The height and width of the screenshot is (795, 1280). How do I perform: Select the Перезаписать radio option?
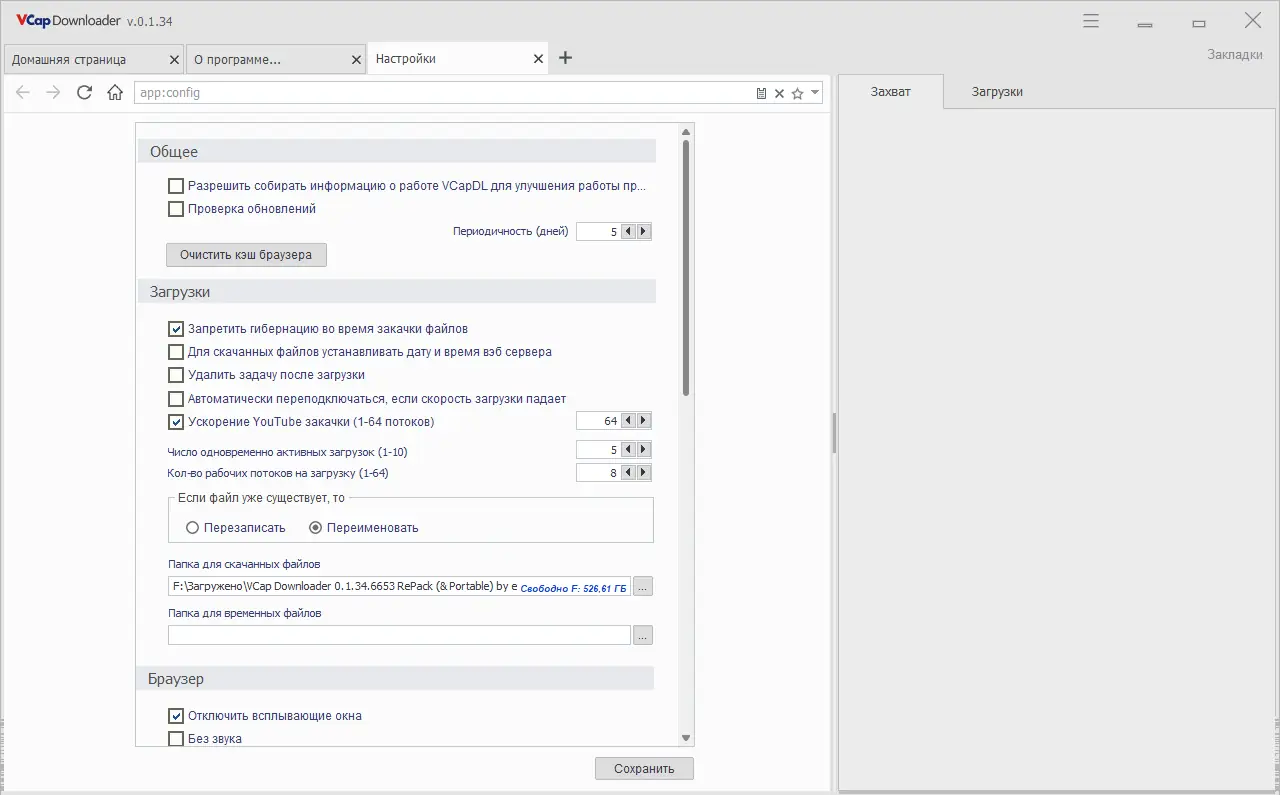[193, 528]
